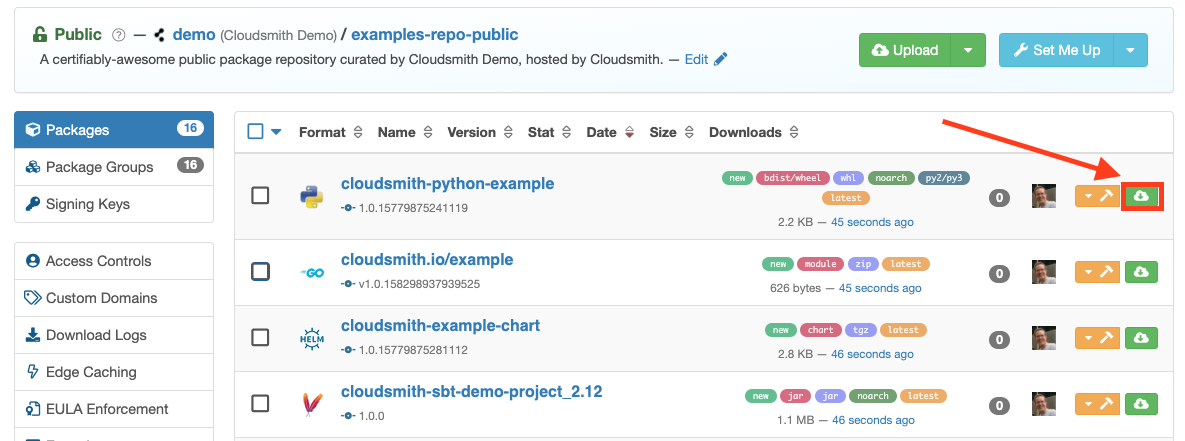Sort packages by Size column

672,132
